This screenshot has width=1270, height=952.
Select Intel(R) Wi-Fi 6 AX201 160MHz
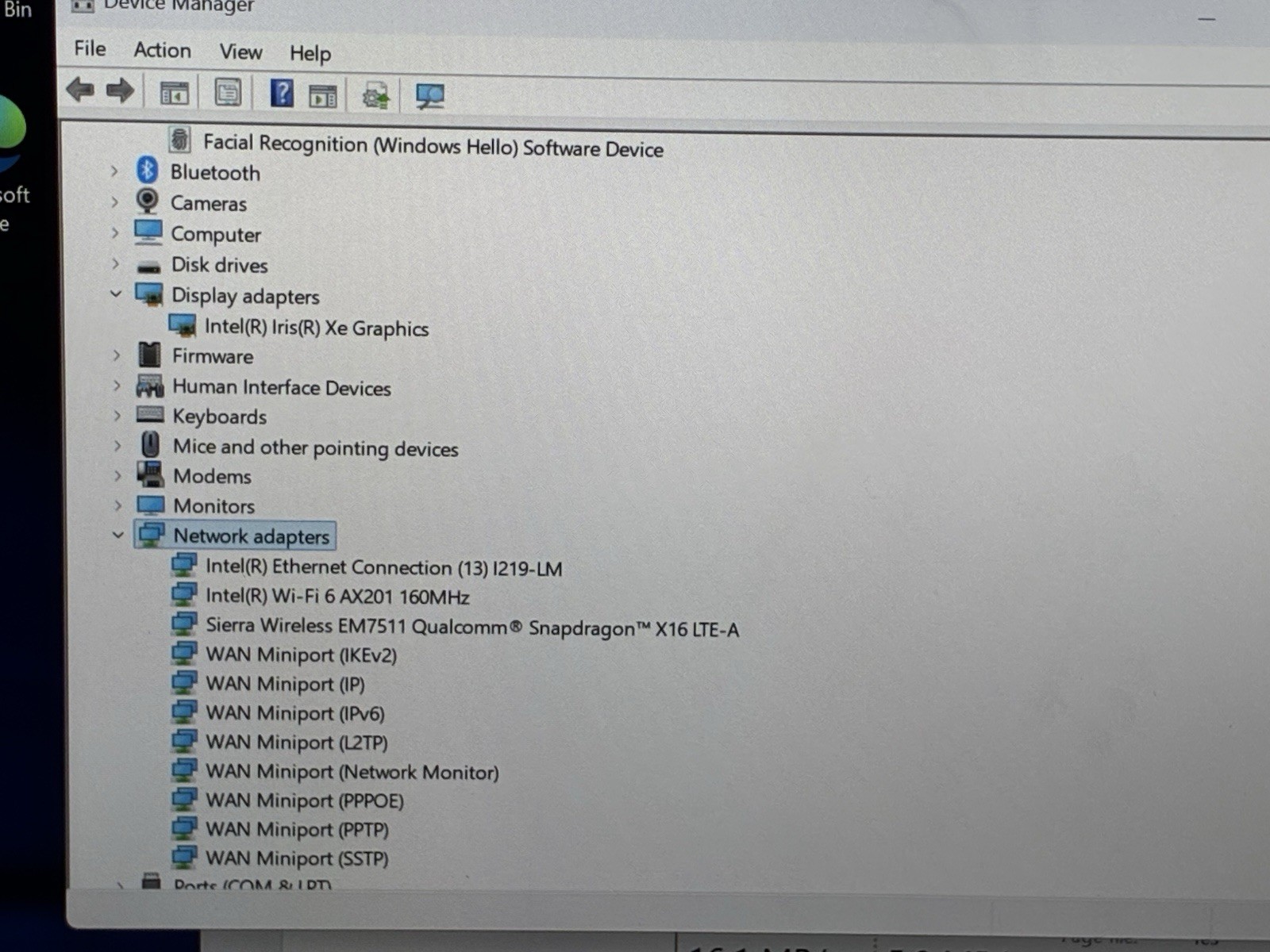tap(337, 596)
